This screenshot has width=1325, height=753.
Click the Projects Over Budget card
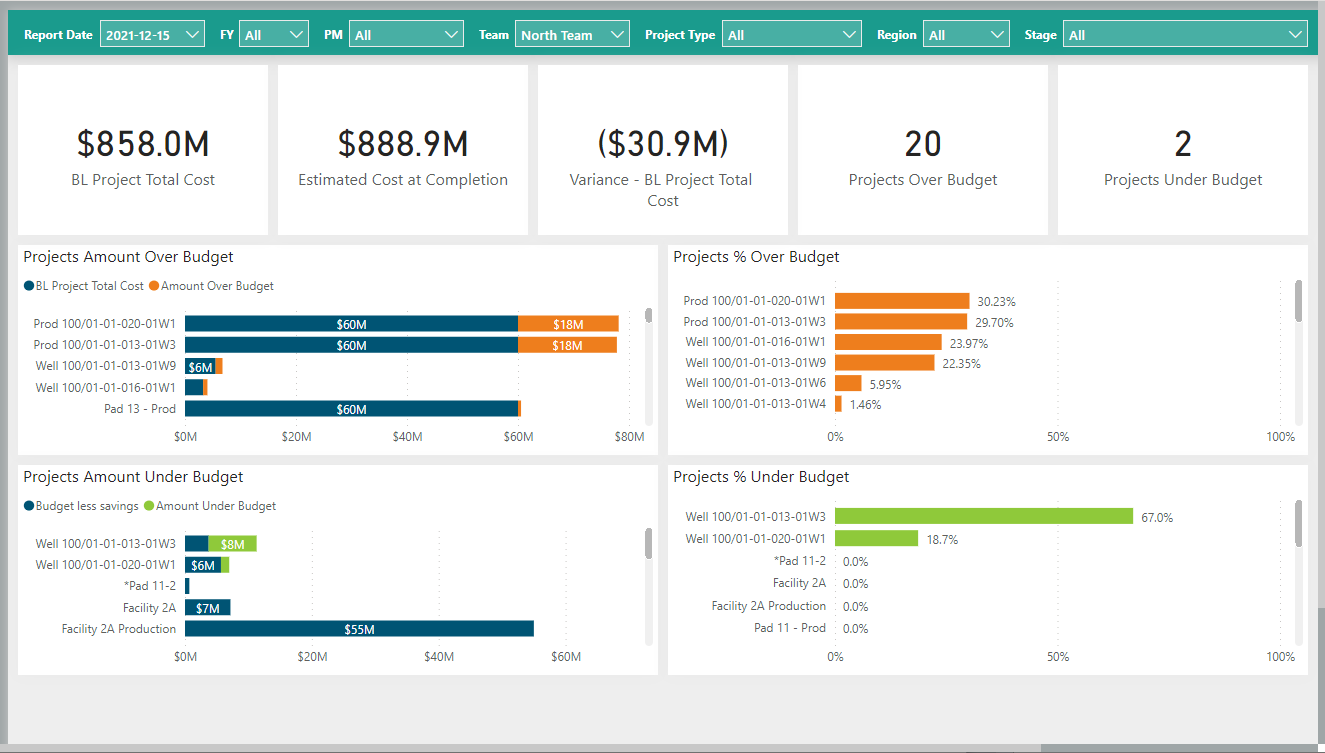point(922,150)
